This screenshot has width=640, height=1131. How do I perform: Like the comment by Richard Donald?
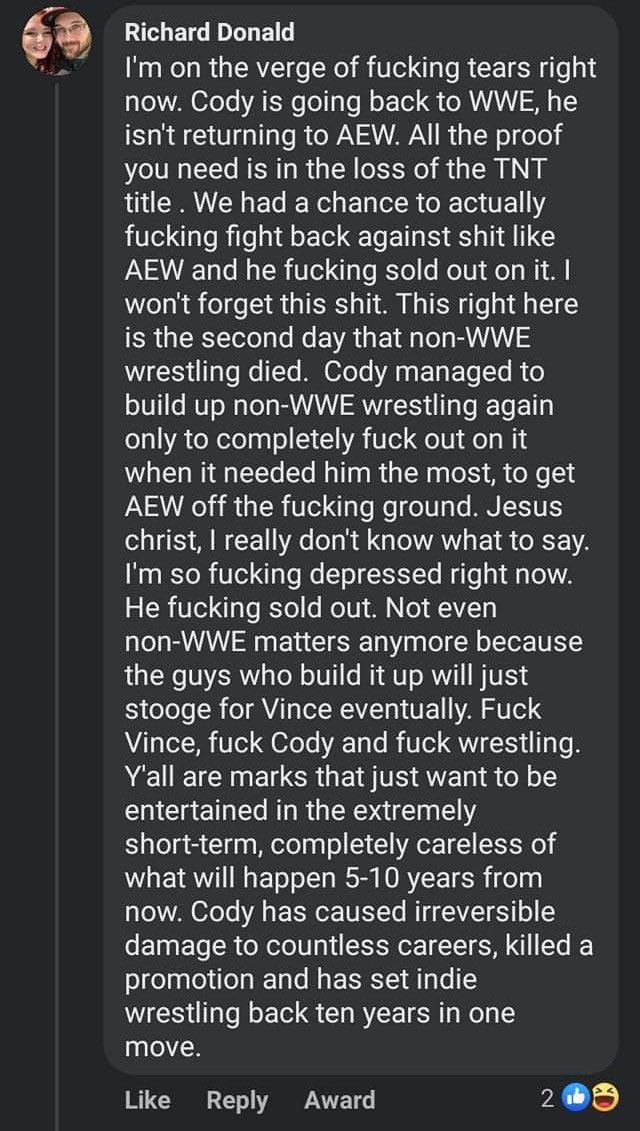click(x=147, y=1100)
